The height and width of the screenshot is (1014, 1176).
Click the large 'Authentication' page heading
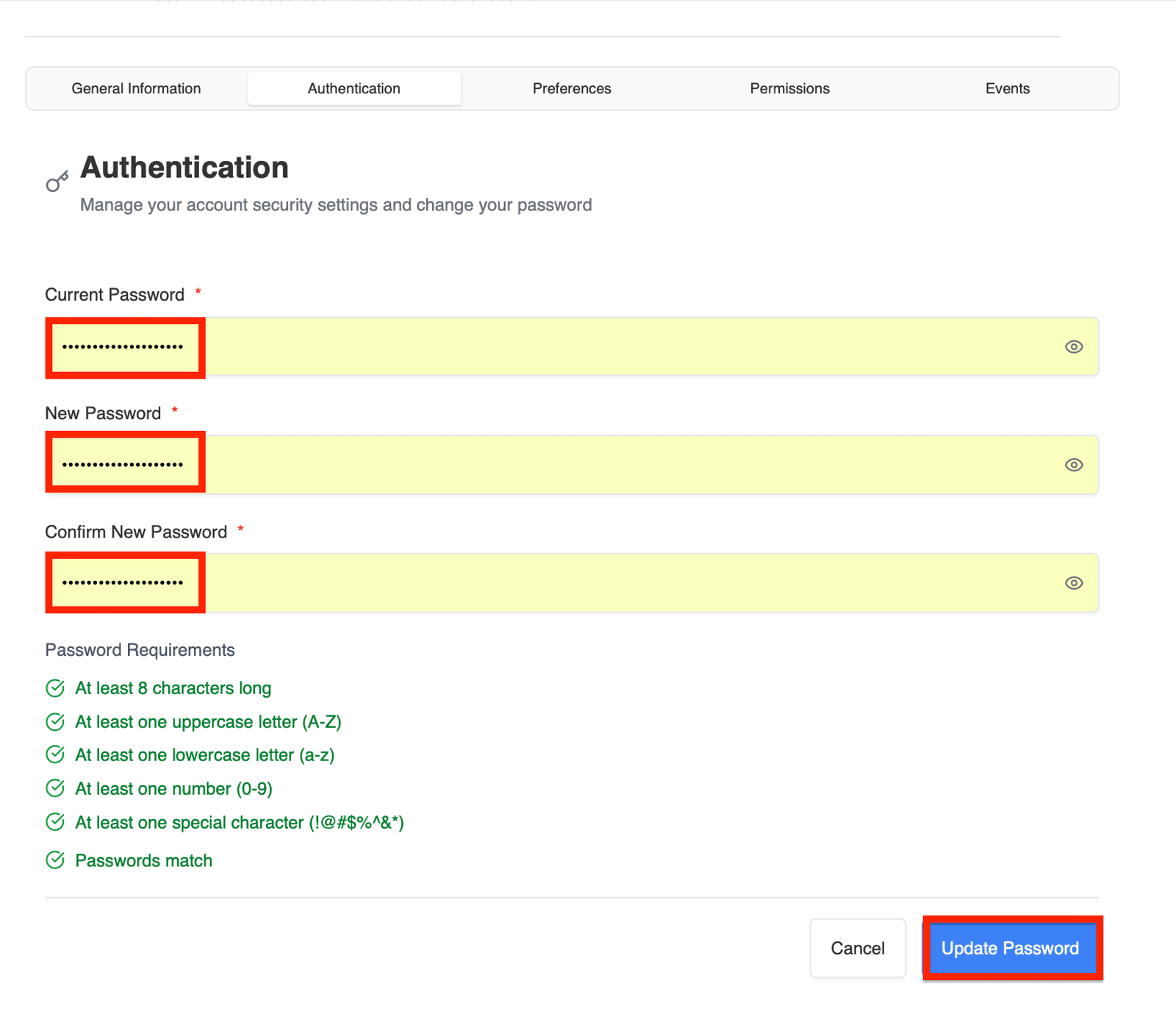(184, 168)
